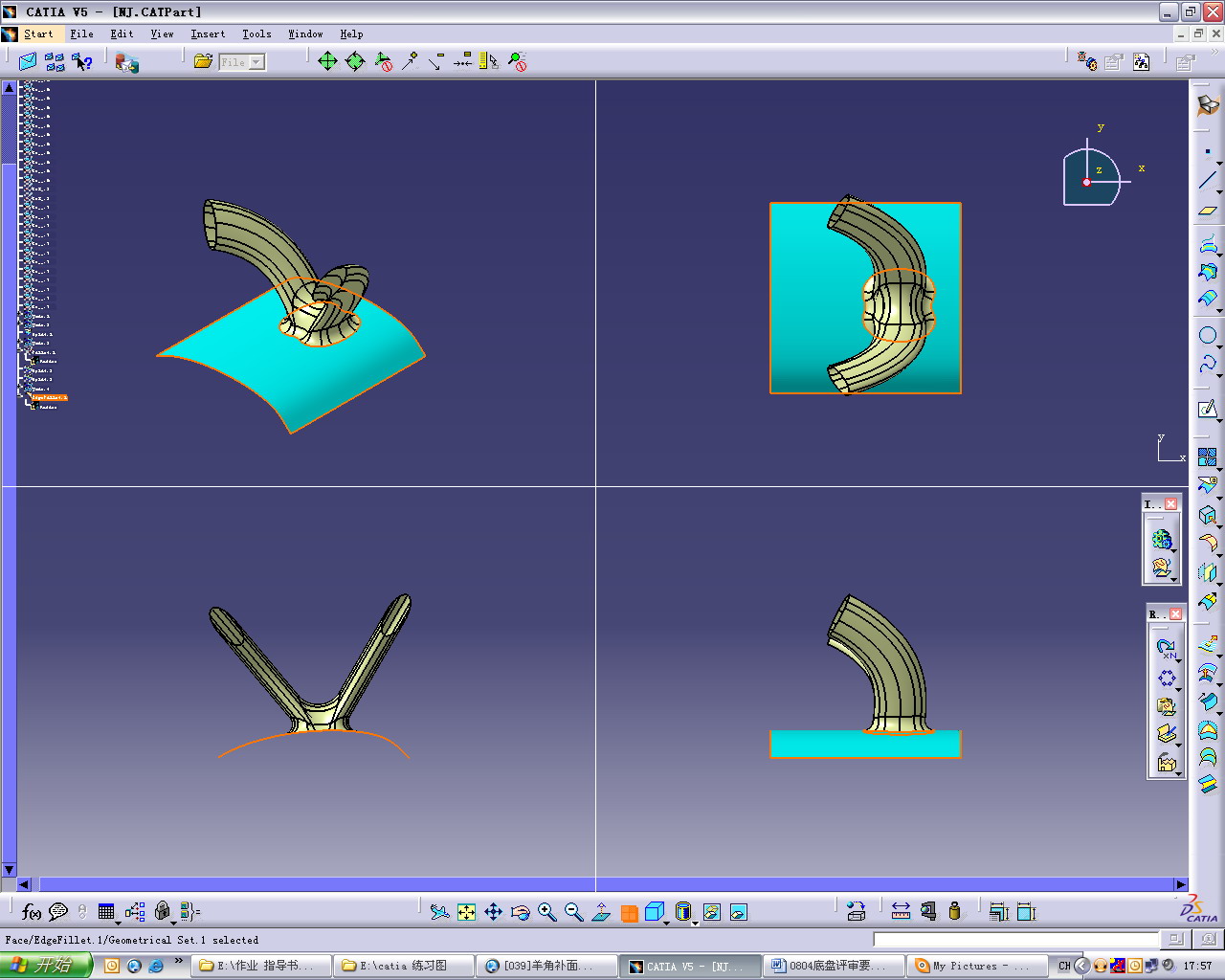This screenshot has height=980, width=1225.
Task: Select the highlighted EdgeFillet node in tree
Action: (x=50, y=397)
